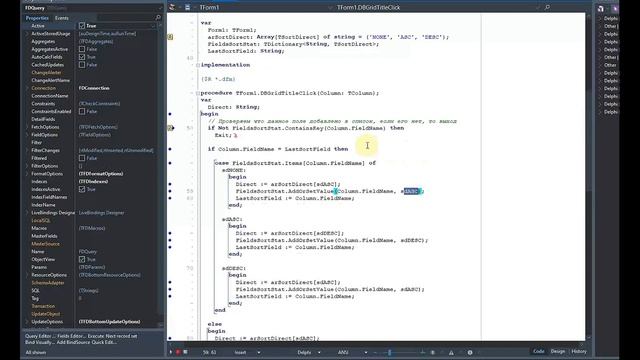Collapse the implementation section fold marker
The height and width of the screenshot is (360, 640).
point(198,65)
